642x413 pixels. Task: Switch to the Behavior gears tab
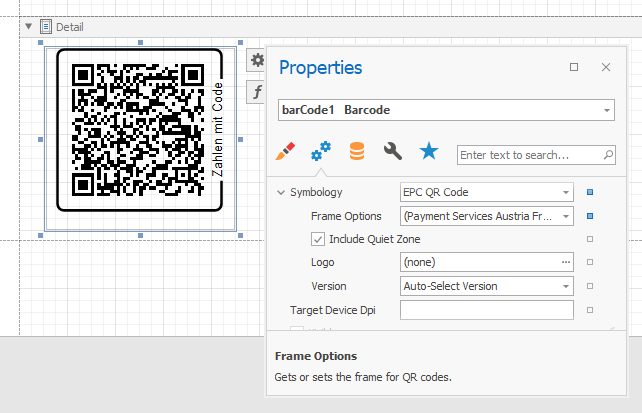tap(321, 152)
